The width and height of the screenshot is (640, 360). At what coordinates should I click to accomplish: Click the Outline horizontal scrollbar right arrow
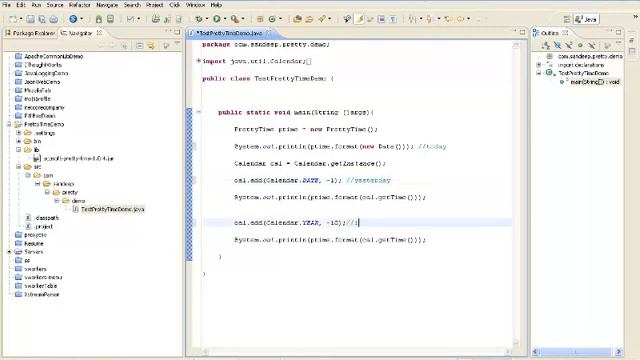618,351
